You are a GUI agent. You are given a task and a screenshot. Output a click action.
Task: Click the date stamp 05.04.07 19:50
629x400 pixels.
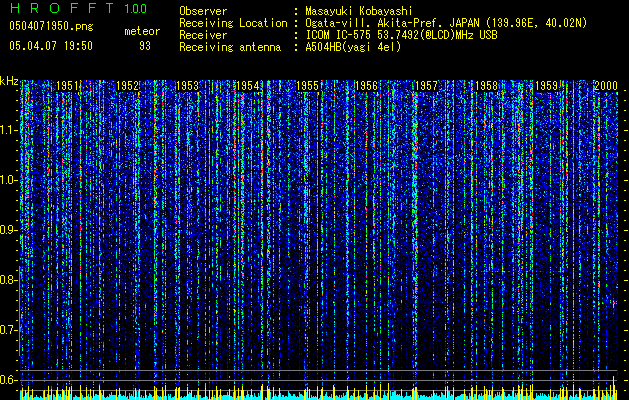(x=51, y=46)
